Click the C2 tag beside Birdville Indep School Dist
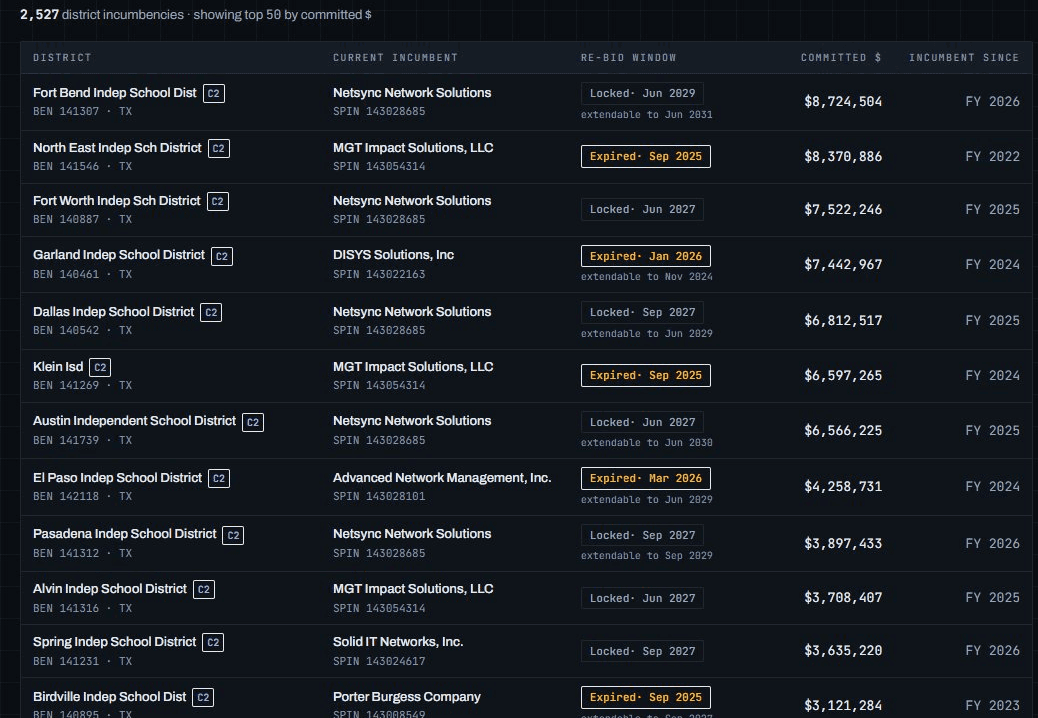Screen dimensions: 1038x718 click(x=203, y=697)
